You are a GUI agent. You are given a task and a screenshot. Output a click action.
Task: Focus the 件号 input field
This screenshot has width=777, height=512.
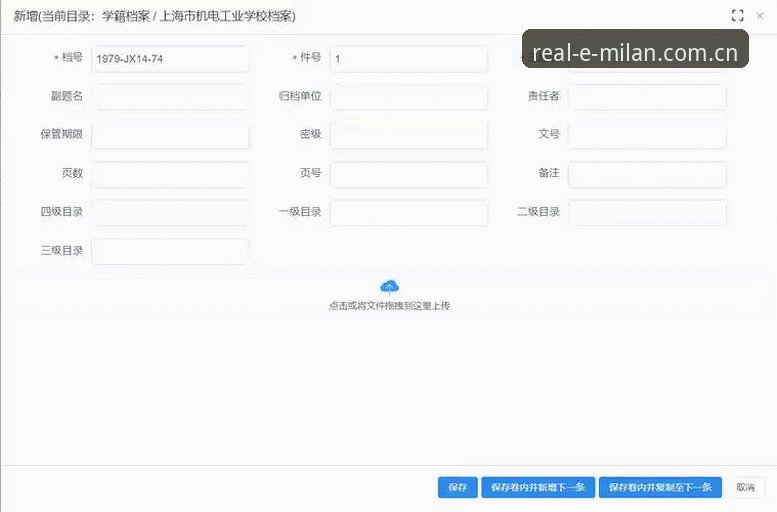point(409,59)
